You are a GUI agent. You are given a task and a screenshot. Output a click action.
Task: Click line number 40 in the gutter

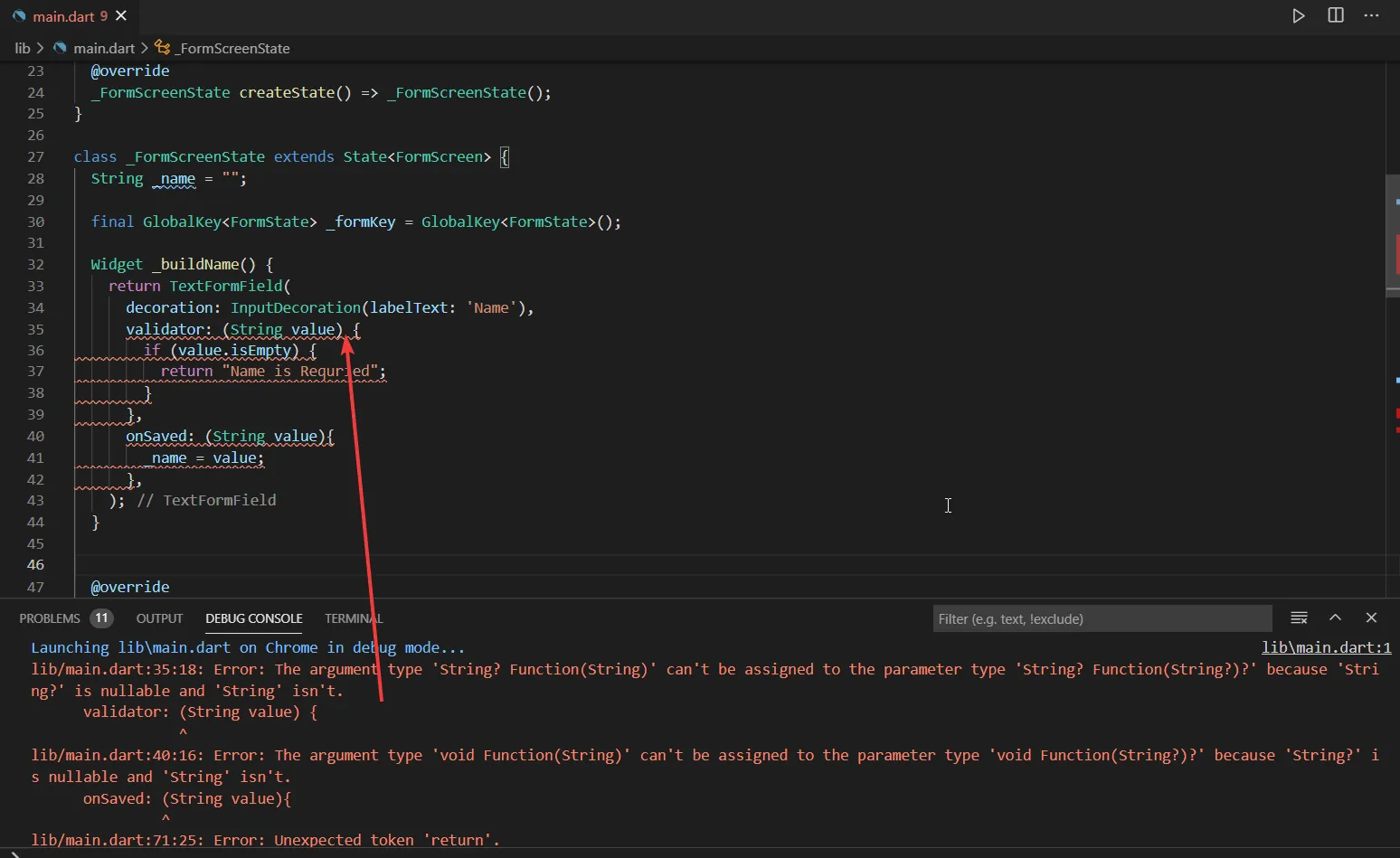pyautogui.click(x=35, y=436)
